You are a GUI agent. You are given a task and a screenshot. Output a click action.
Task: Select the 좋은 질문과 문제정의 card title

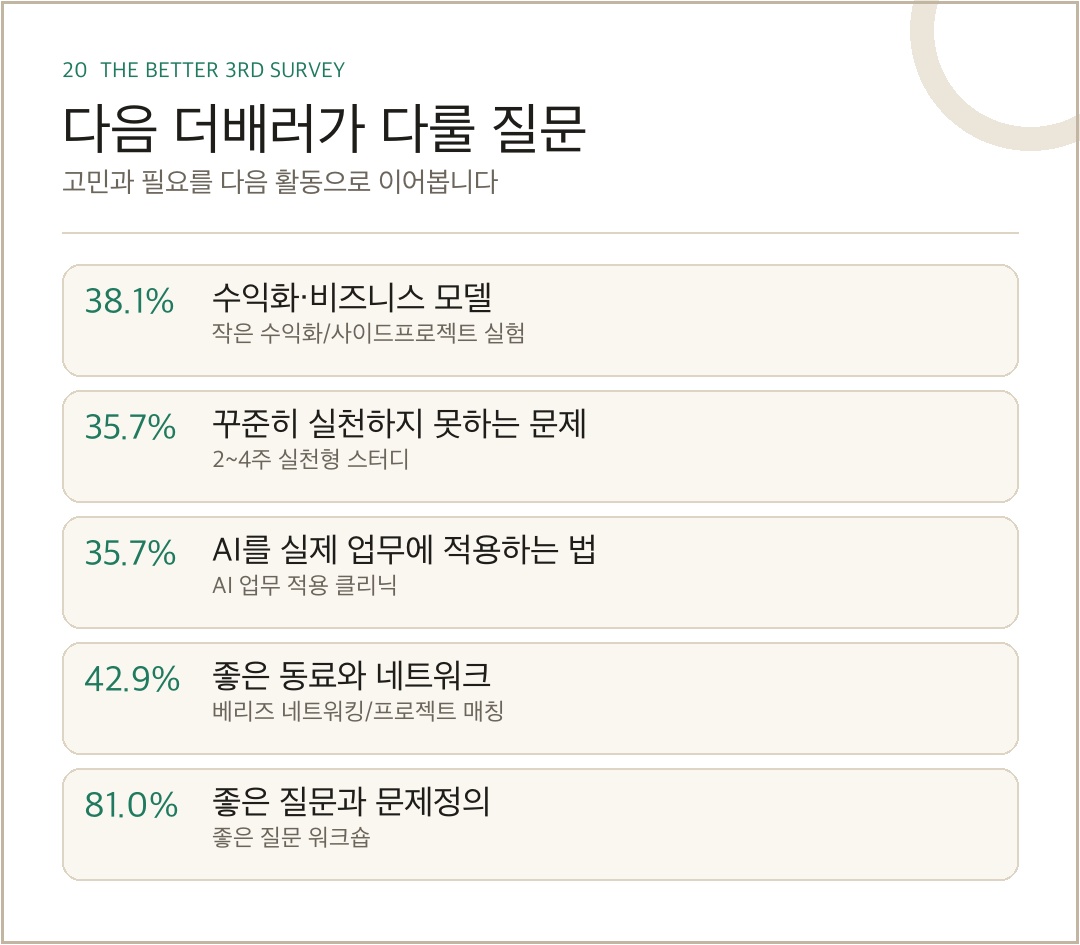coord(351,801)
